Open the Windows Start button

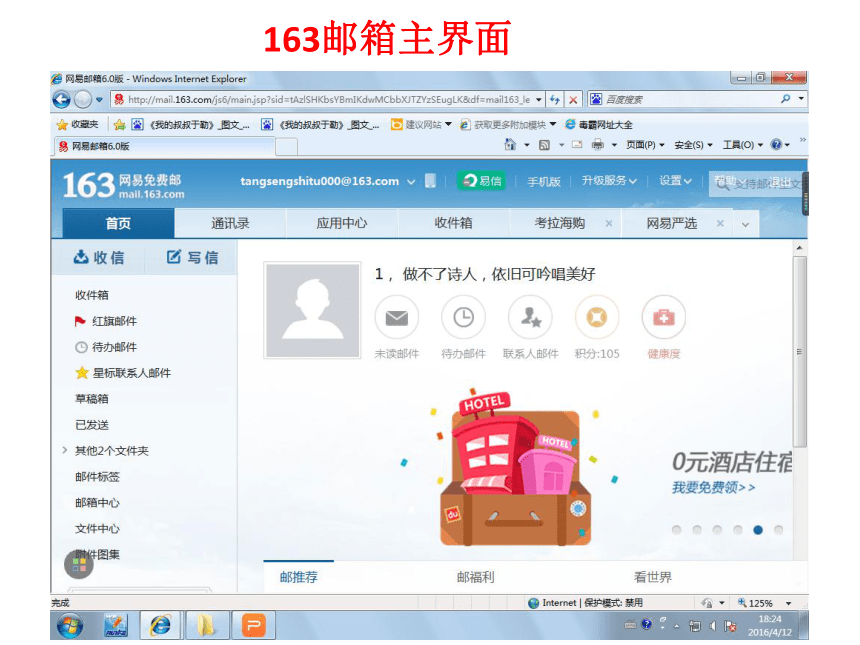pos(70,625)
